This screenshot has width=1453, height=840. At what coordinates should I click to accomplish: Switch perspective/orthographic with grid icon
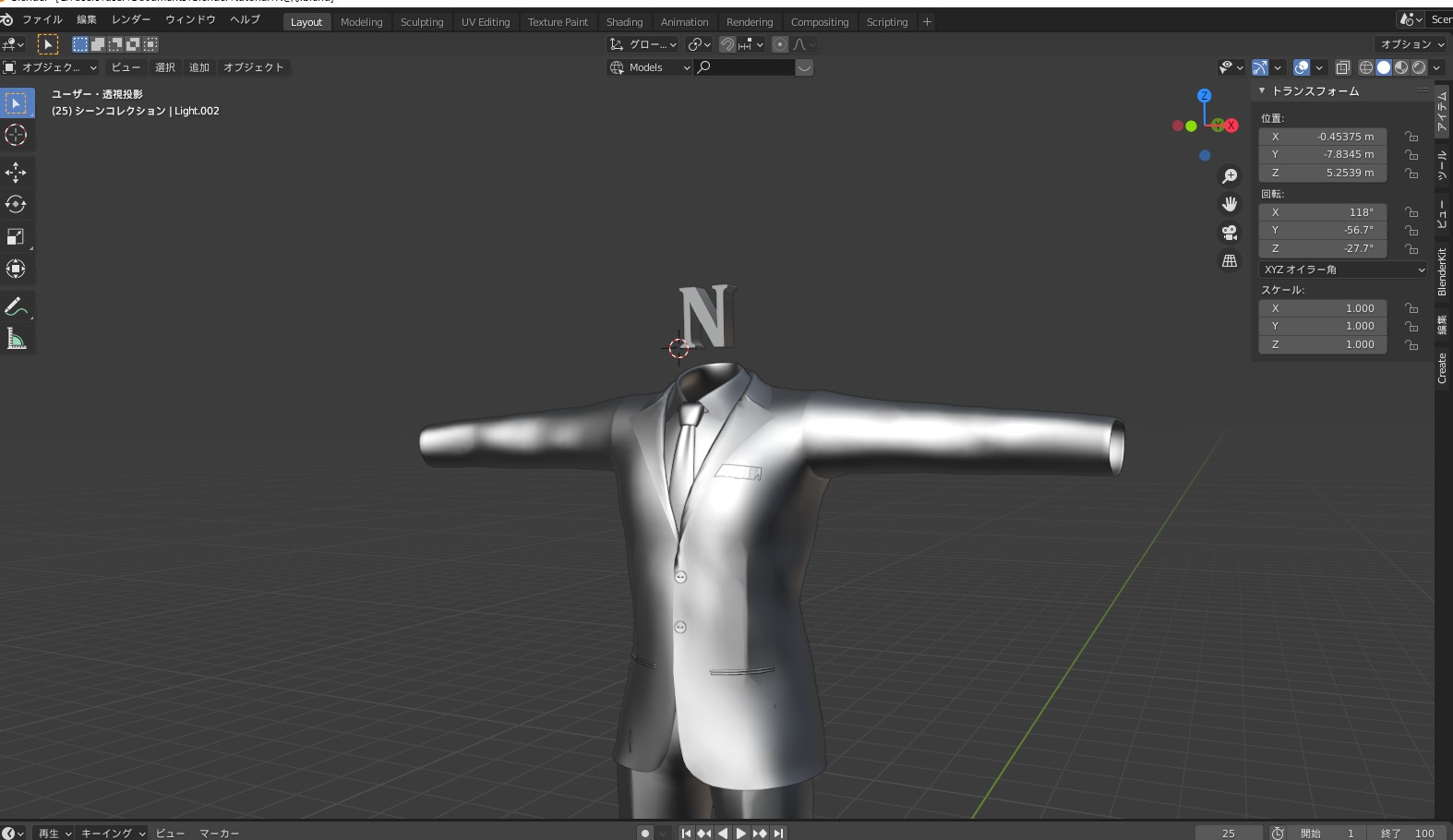(1230, 261)
